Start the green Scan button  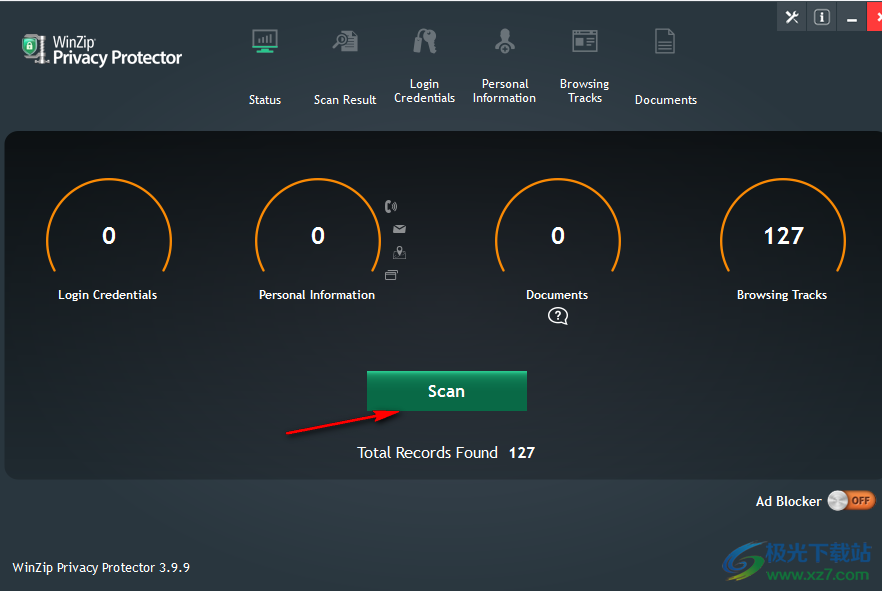tap(447, 391)
